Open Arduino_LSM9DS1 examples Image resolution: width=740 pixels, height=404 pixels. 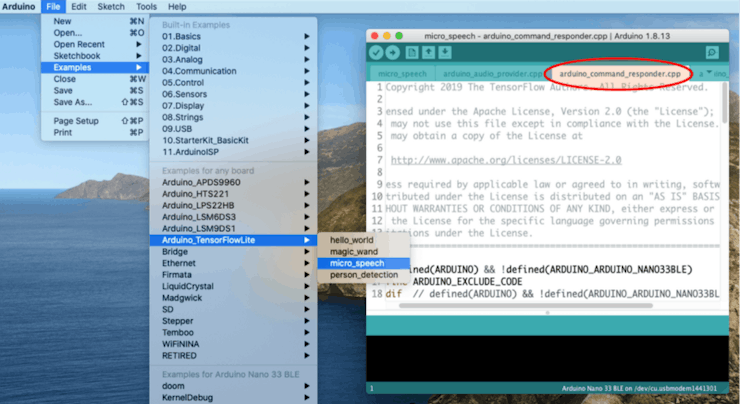[x=233, y=228]
